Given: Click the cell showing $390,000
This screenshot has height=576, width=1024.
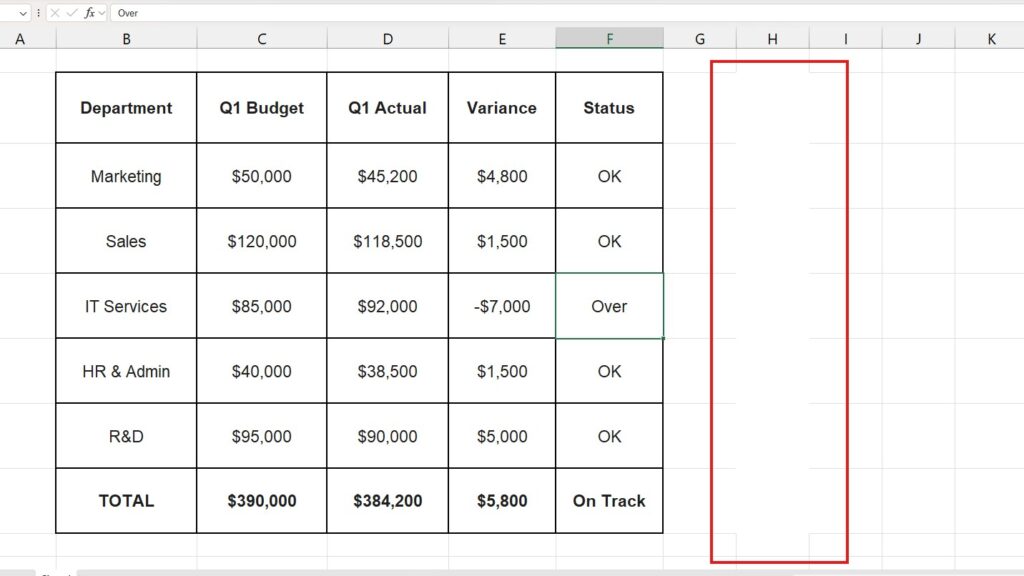Looking at the screenshot, I should click(x=261, y=501).
